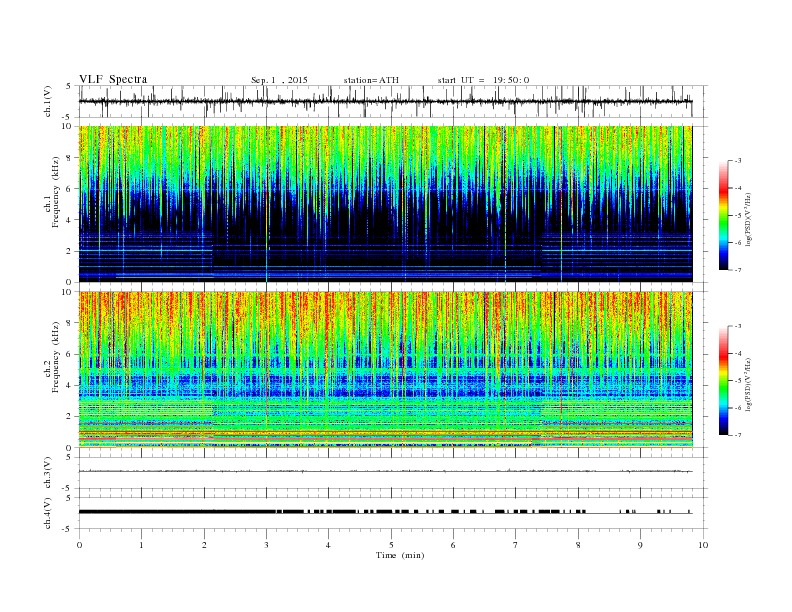
Task: Click the 'ch.3(V)' axis label
Action: pyautogui.click(x=48, y=473)
